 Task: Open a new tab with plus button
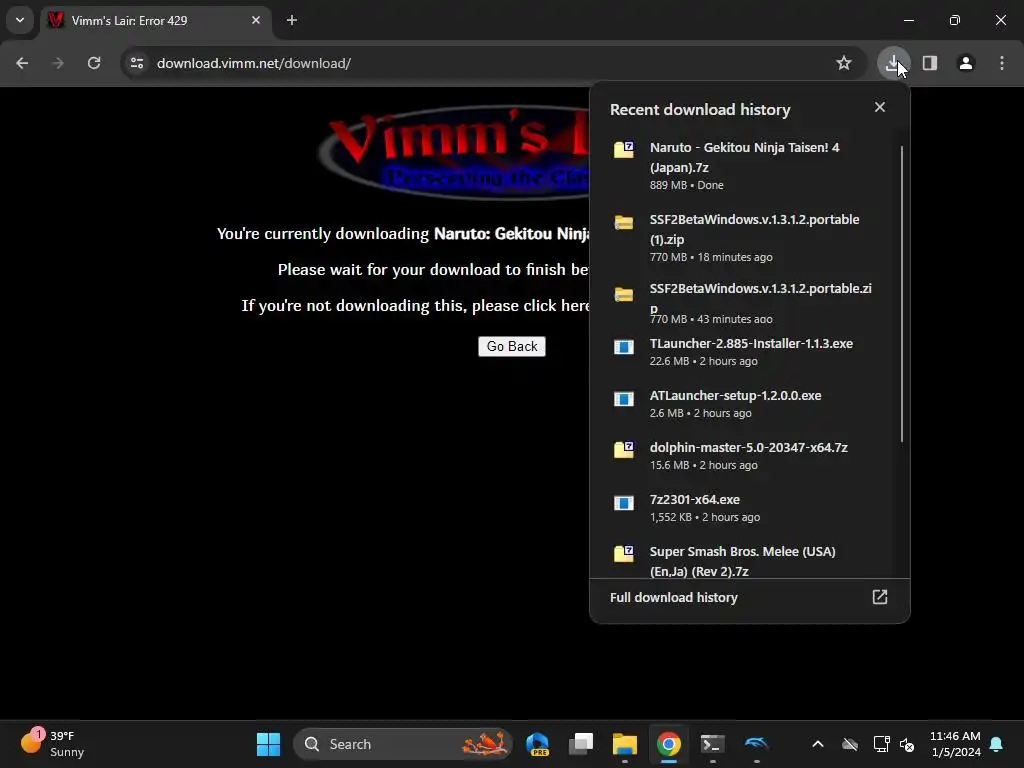point(292,20)
